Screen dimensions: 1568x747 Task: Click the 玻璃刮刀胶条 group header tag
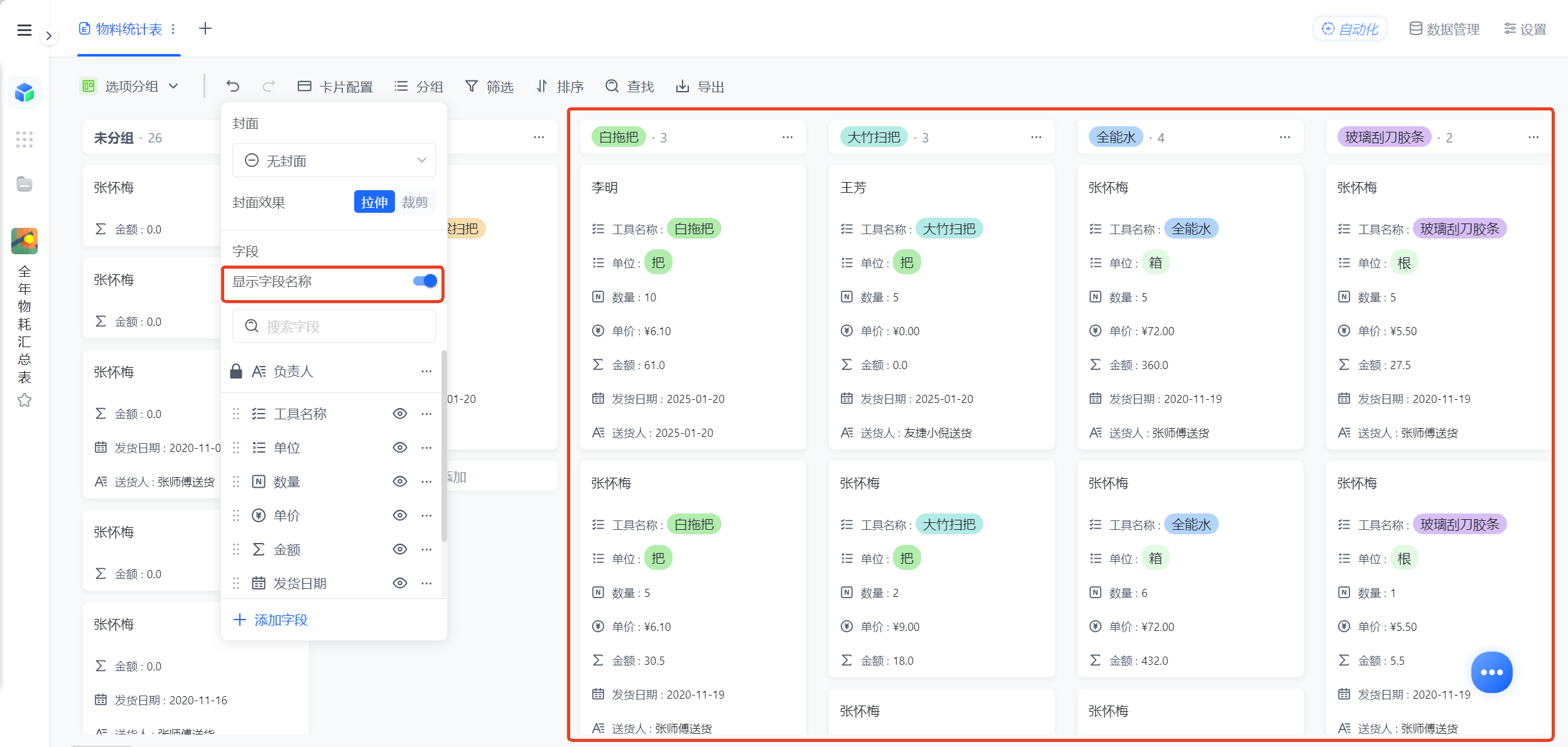pos(1385,137)
